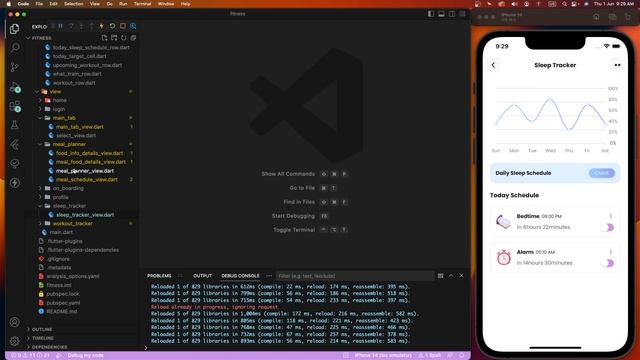Open more options menu in Sleep Tracker header
This screenshot has width=640, height=360.
tap(617, 65)
